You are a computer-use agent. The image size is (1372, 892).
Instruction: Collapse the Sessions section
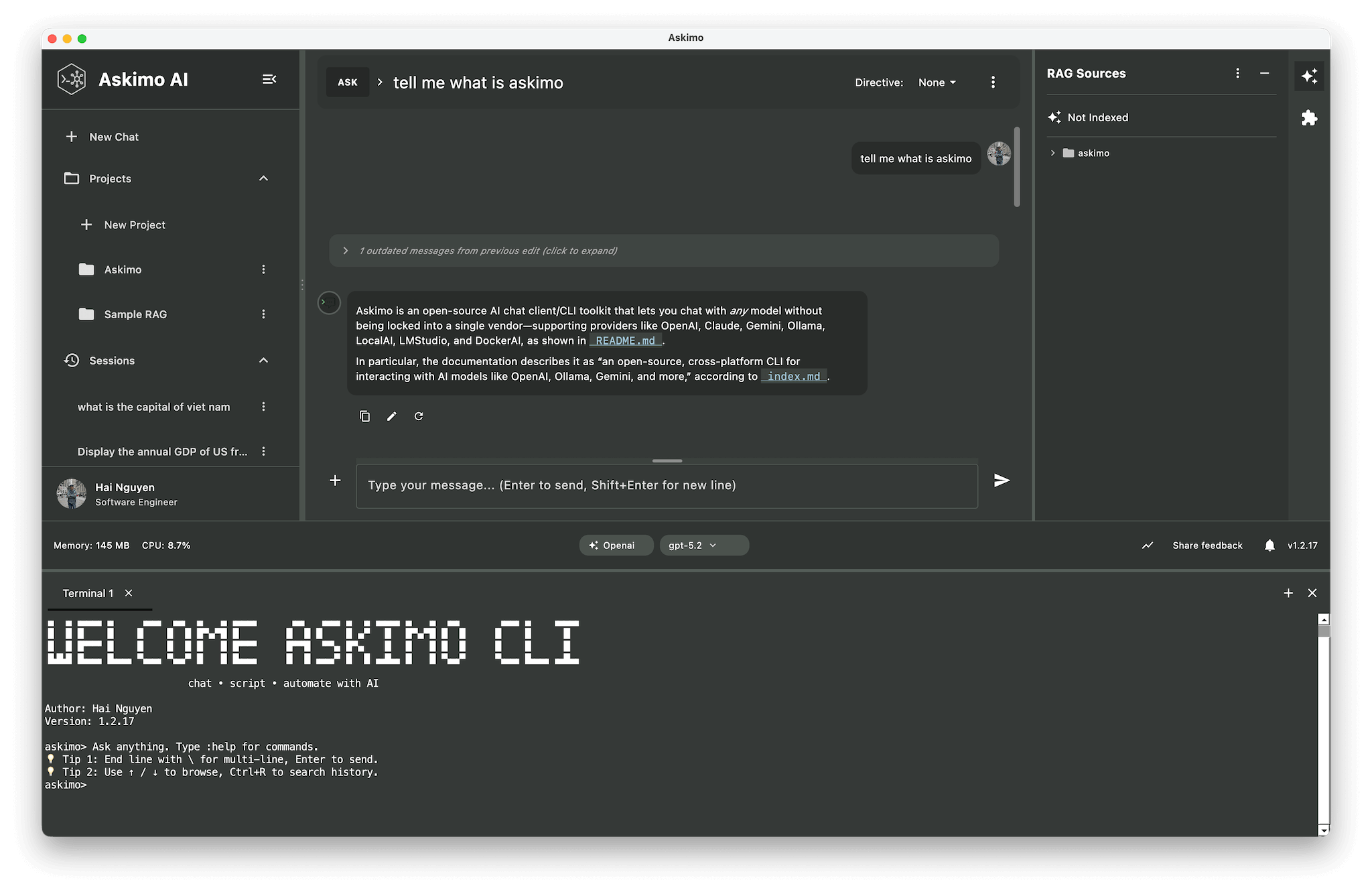click(263, 360)
